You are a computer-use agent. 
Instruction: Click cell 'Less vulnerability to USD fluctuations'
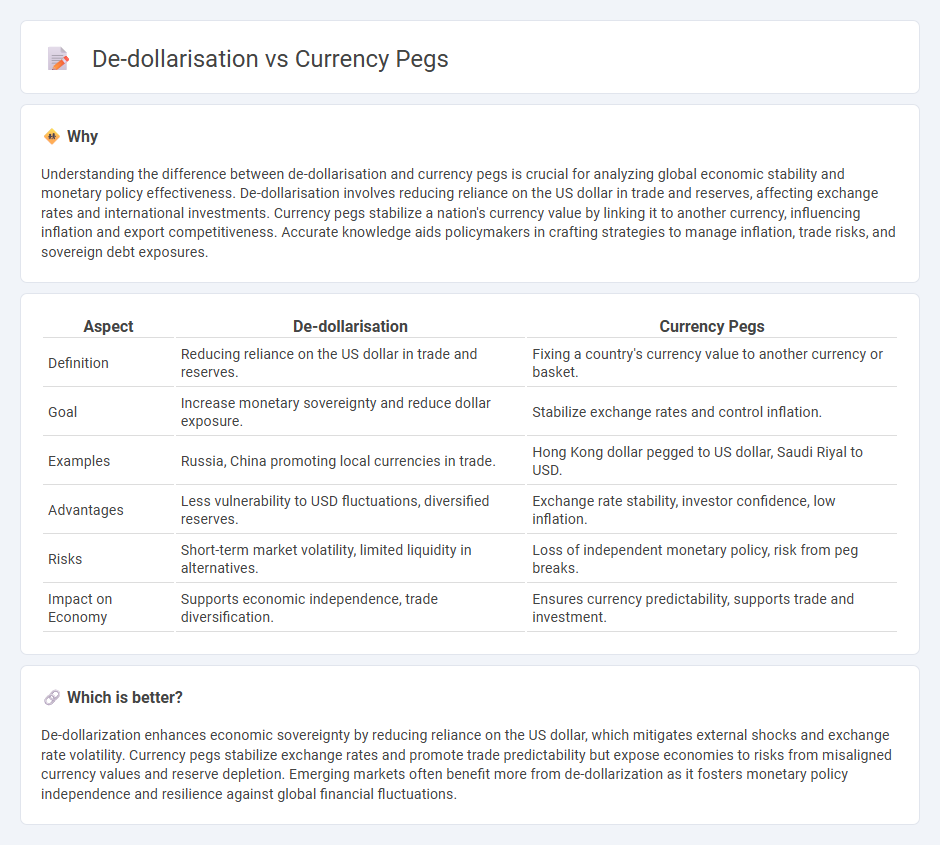350,510
